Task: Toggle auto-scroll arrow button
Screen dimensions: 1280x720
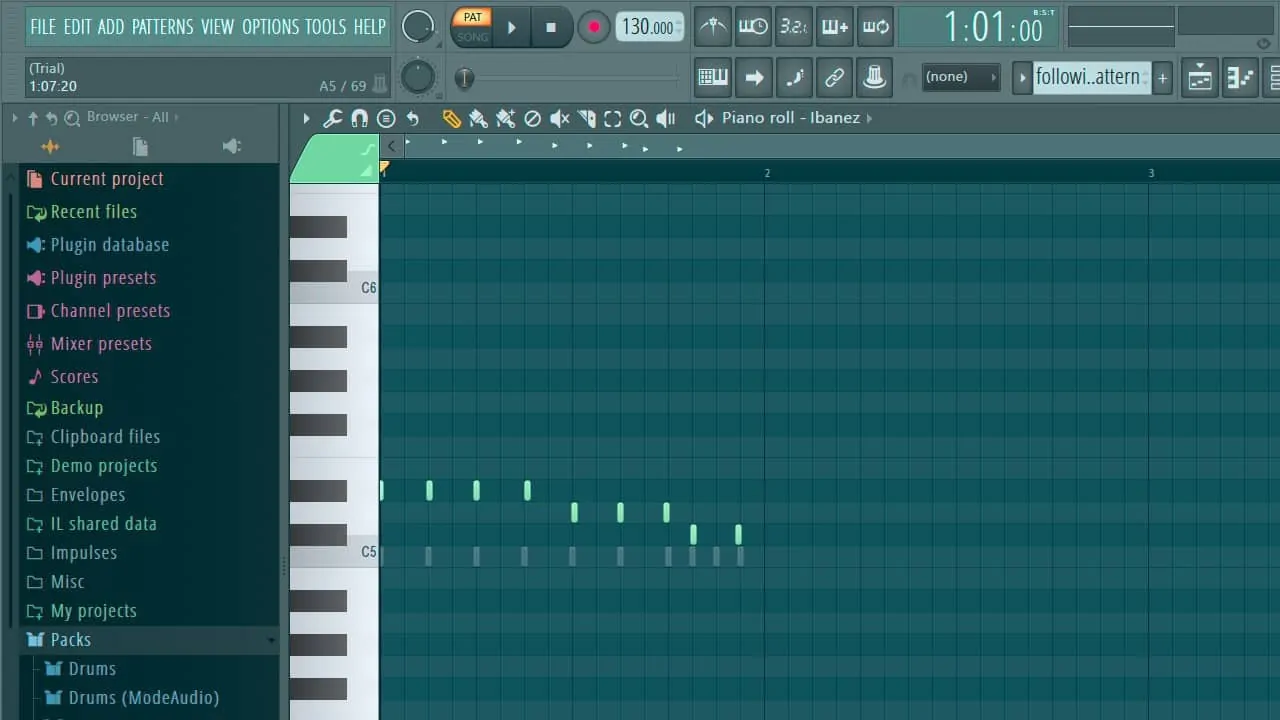Action: point(753,77)
